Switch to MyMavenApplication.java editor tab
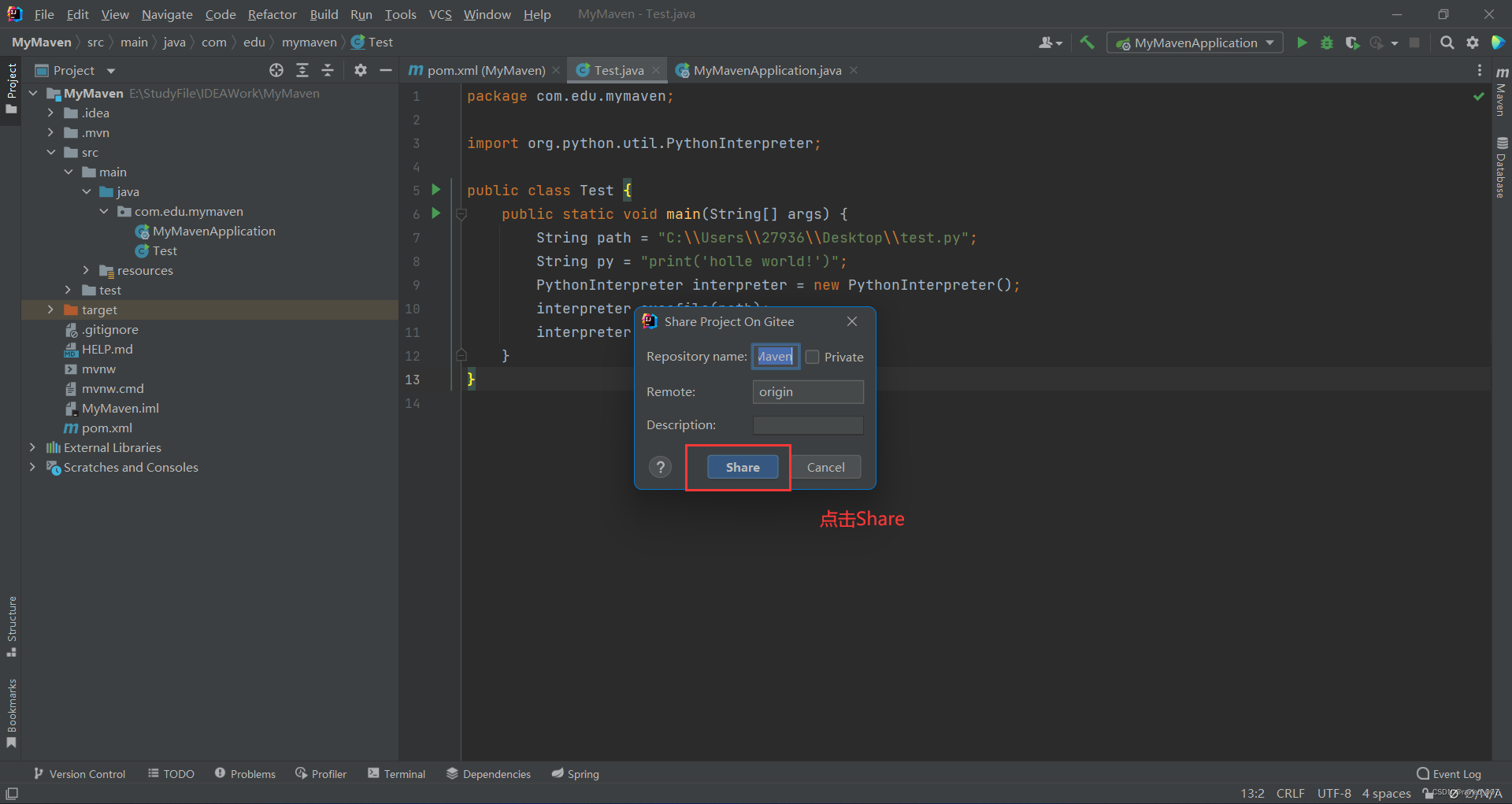The width and height of the screenshot is (1512, 804). pyautogui.click(x=767, y=70)
